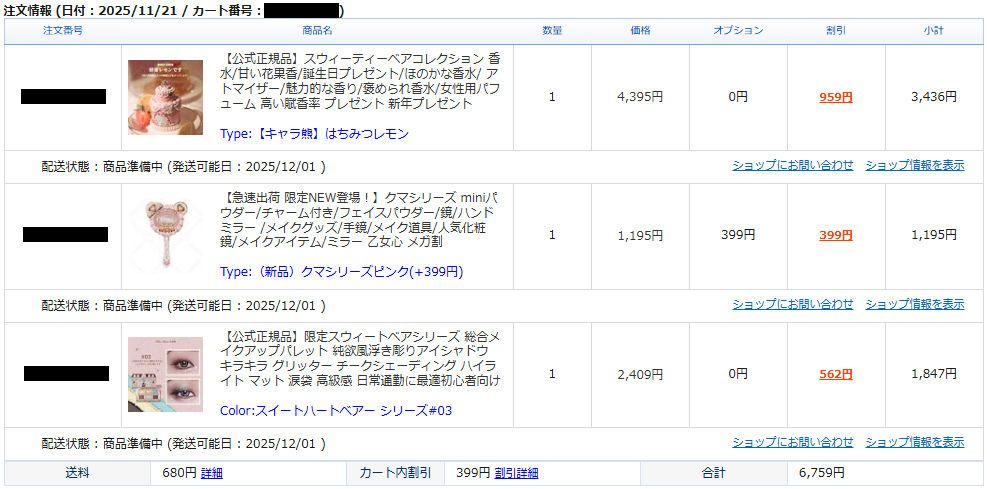This screenshot has width=987, height=489.
Task: Click the 959円 discount link
Action: [835, 97]
